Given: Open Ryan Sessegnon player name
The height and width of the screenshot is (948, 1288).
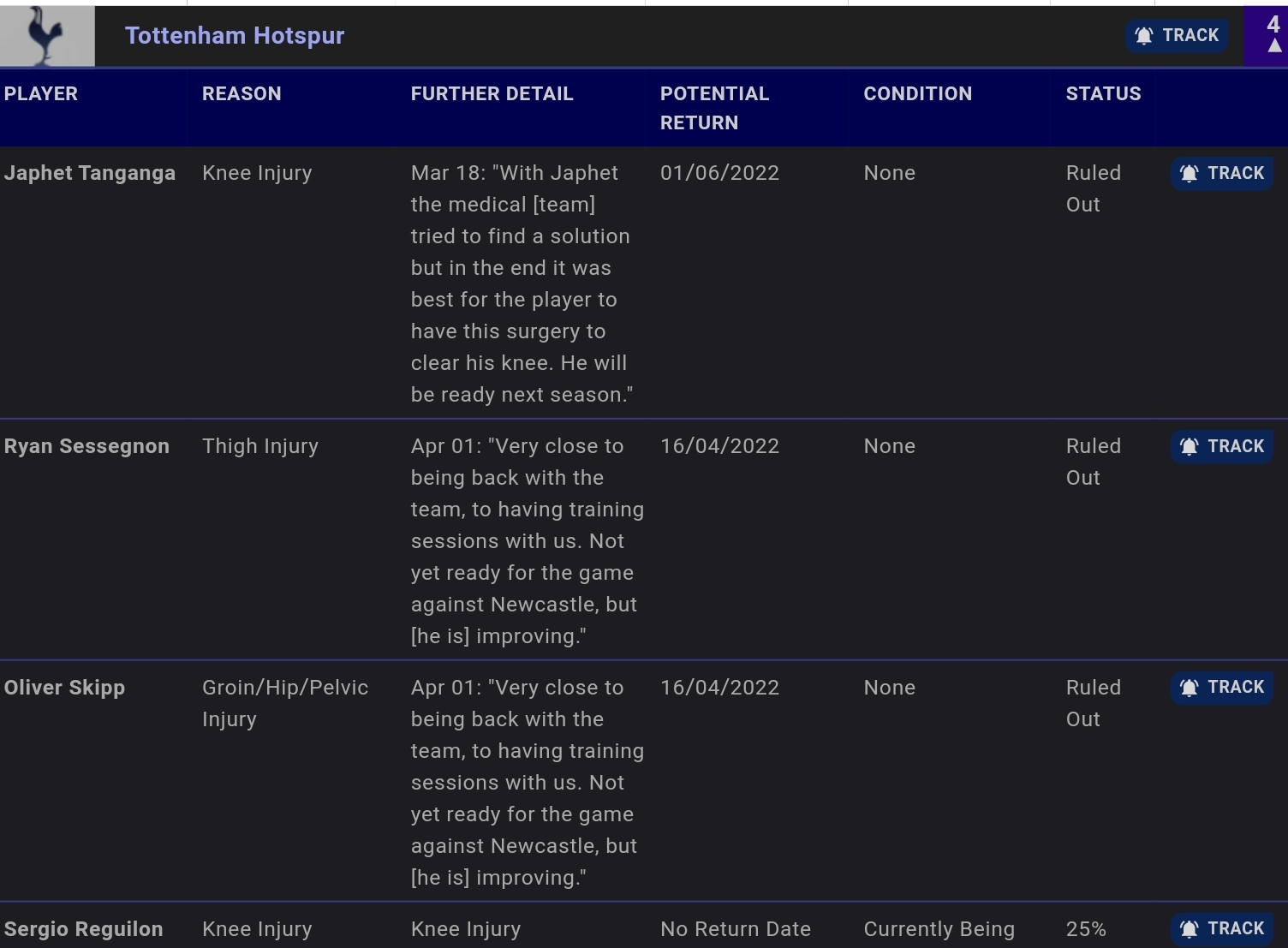Looking at the screenshot, I should 86,446.
